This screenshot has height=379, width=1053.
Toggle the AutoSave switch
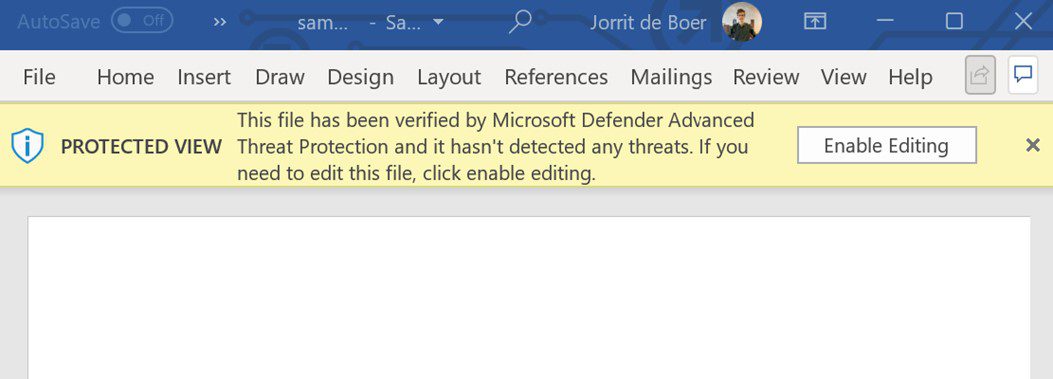pos(142,21)
